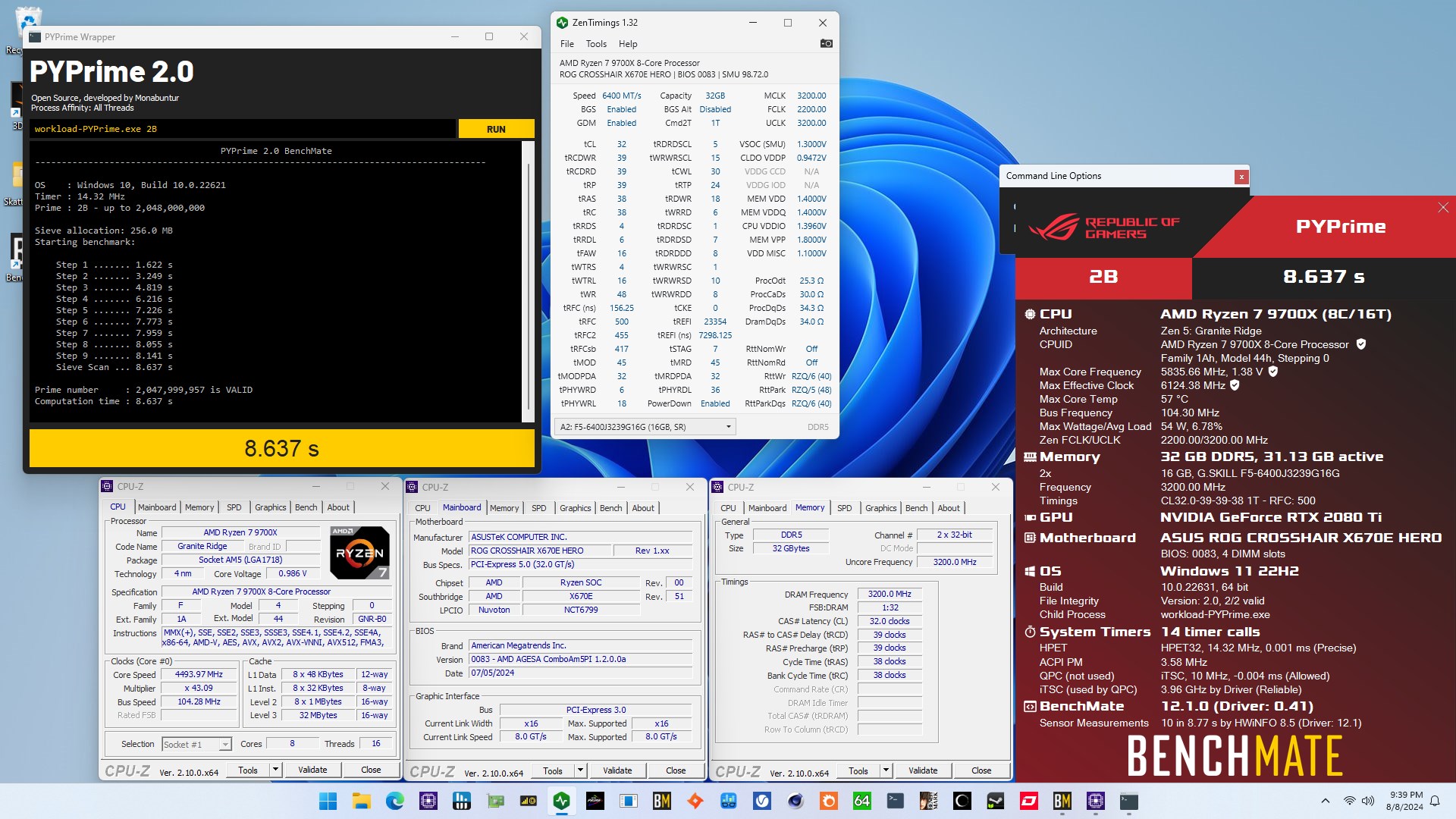
Task: Click the verification shield next to CPUID
Action: point(1361,344)
